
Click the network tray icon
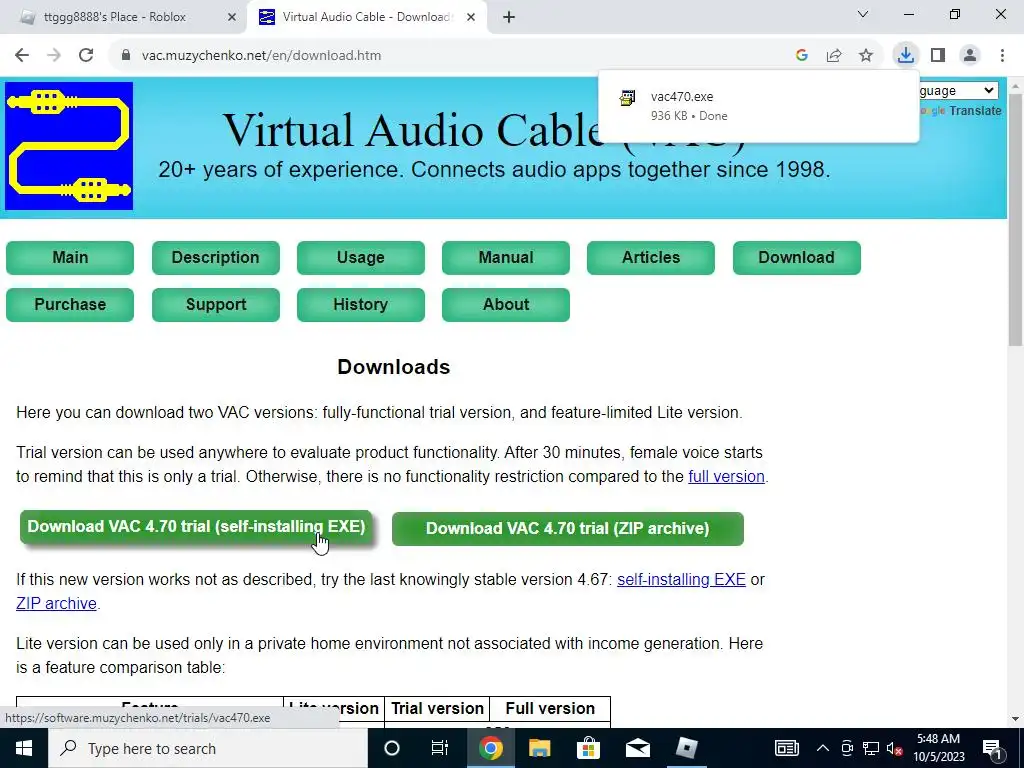(x=871, y=748)
